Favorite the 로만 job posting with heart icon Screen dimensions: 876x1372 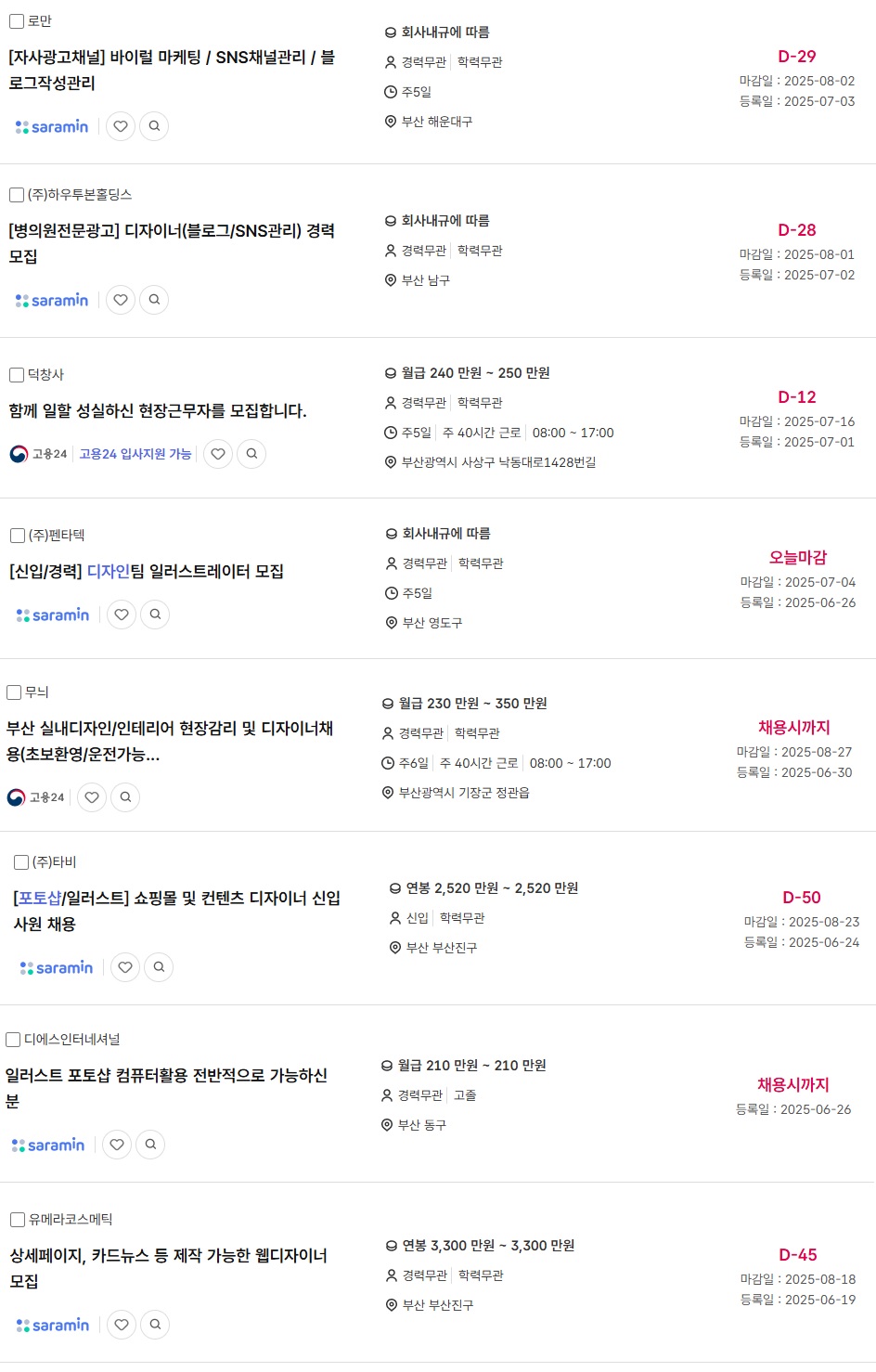point(121,126)
